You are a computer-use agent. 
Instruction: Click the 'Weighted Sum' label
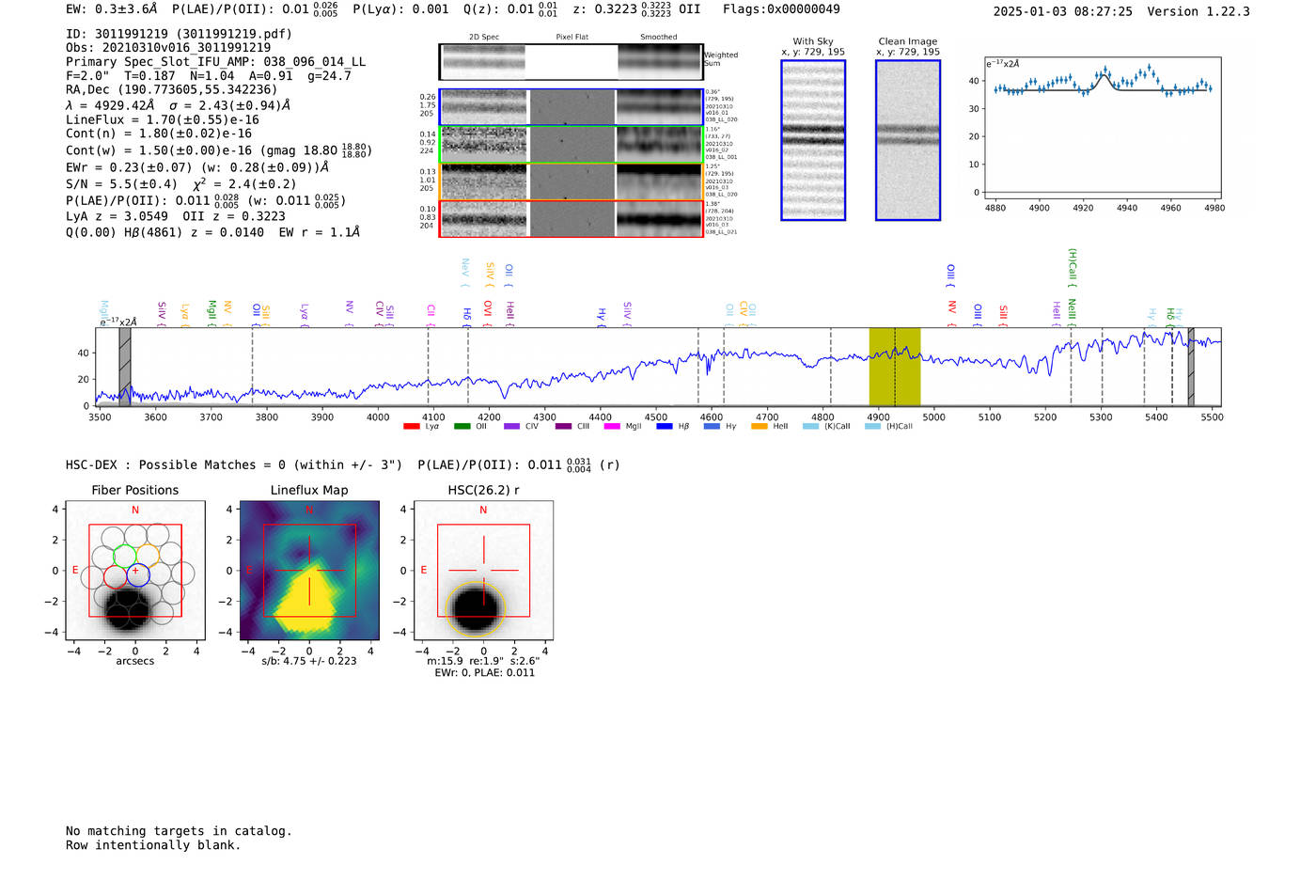tap(721, 59)
